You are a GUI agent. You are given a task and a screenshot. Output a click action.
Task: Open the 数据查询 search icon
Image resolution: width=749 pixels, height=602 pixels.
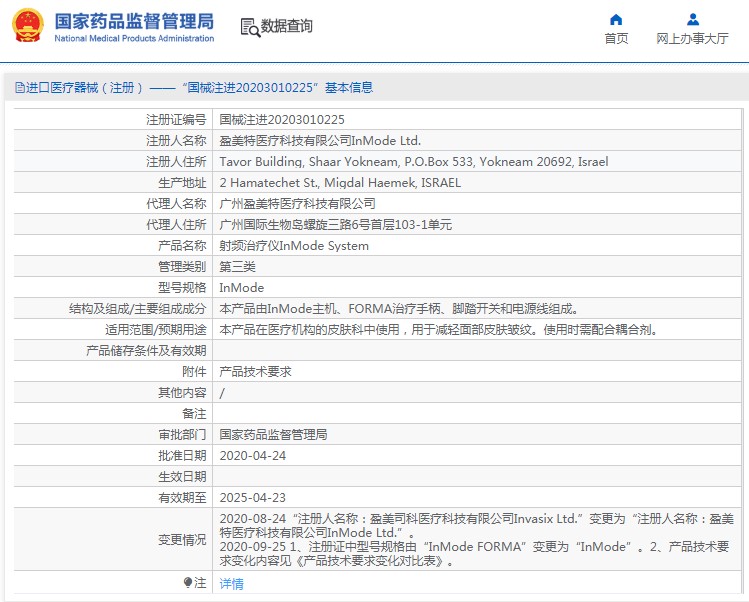click(x=250, y=27)
